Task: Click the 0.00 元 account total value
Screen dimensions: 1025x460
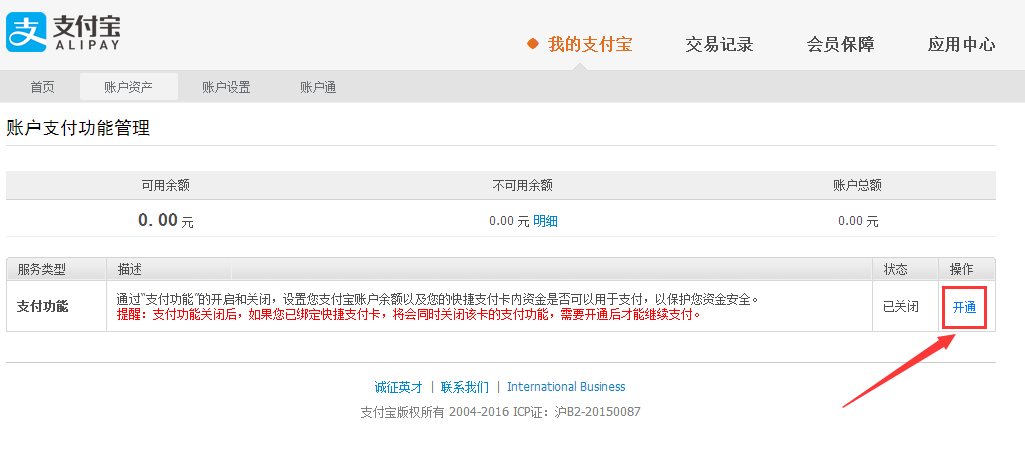Action: tap(858, 221)
